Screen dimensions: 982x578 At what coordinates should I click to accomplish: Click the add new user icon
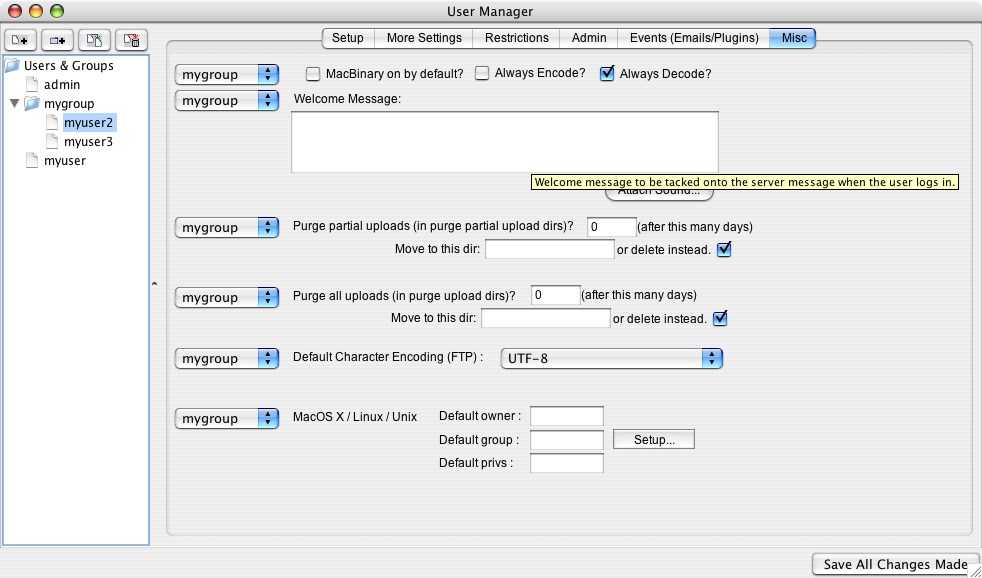21,40
